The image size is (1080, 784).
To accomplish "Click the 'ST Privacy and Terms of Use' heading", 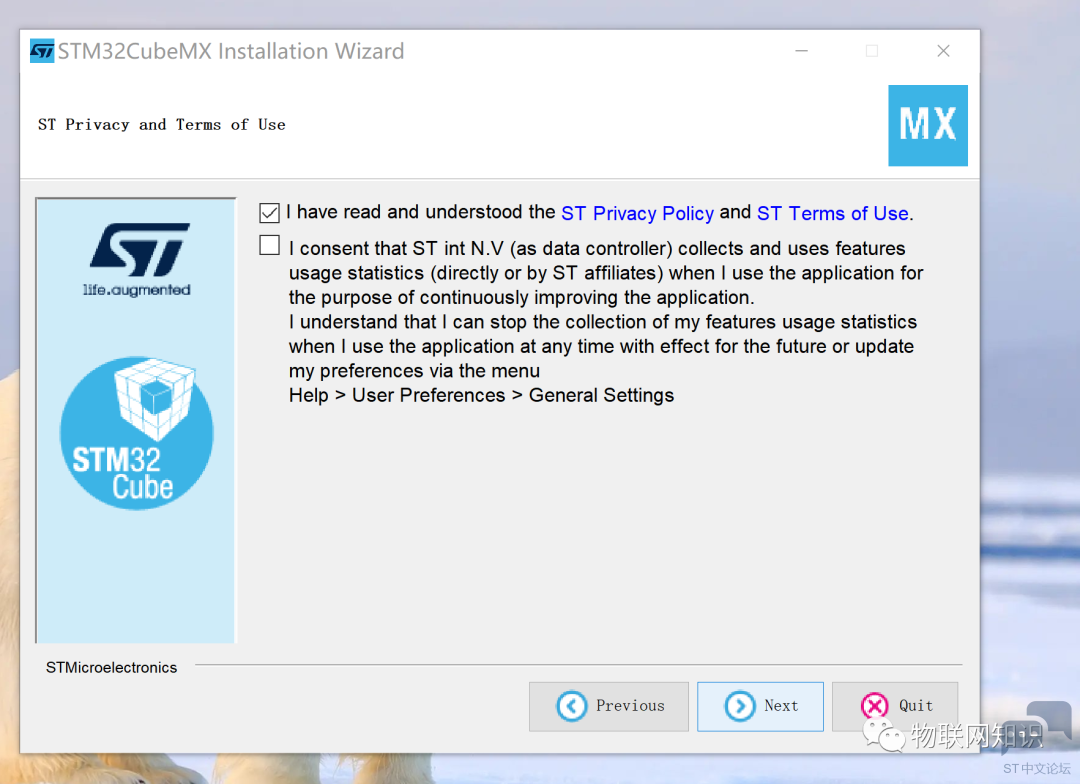I will point(162,125).
